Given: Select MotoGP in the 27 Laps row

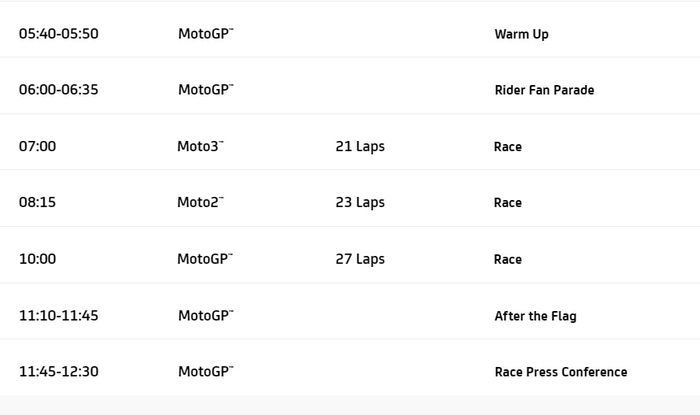Looking at the screenshot, I should pyautogui.click(x=205, y=259).
